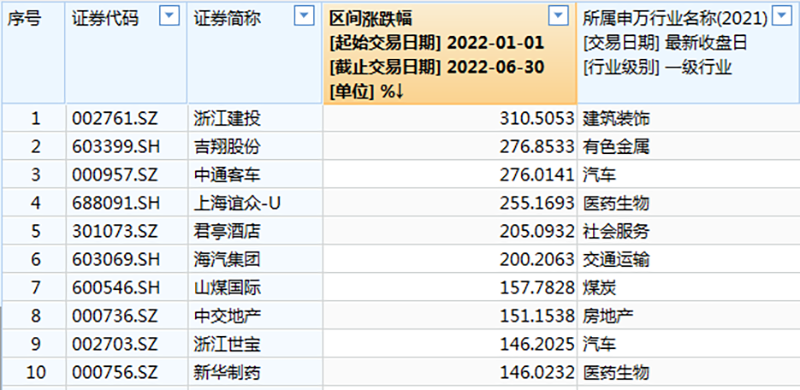
Task: Click stock code 000736.SZ
Action: coord(115,316)
